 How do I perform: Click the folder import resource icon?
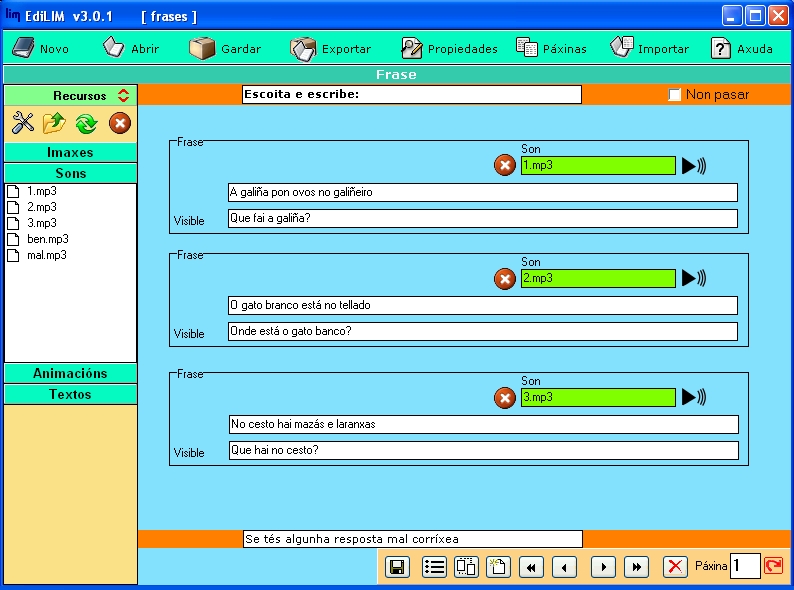click(x=54, y=123)
